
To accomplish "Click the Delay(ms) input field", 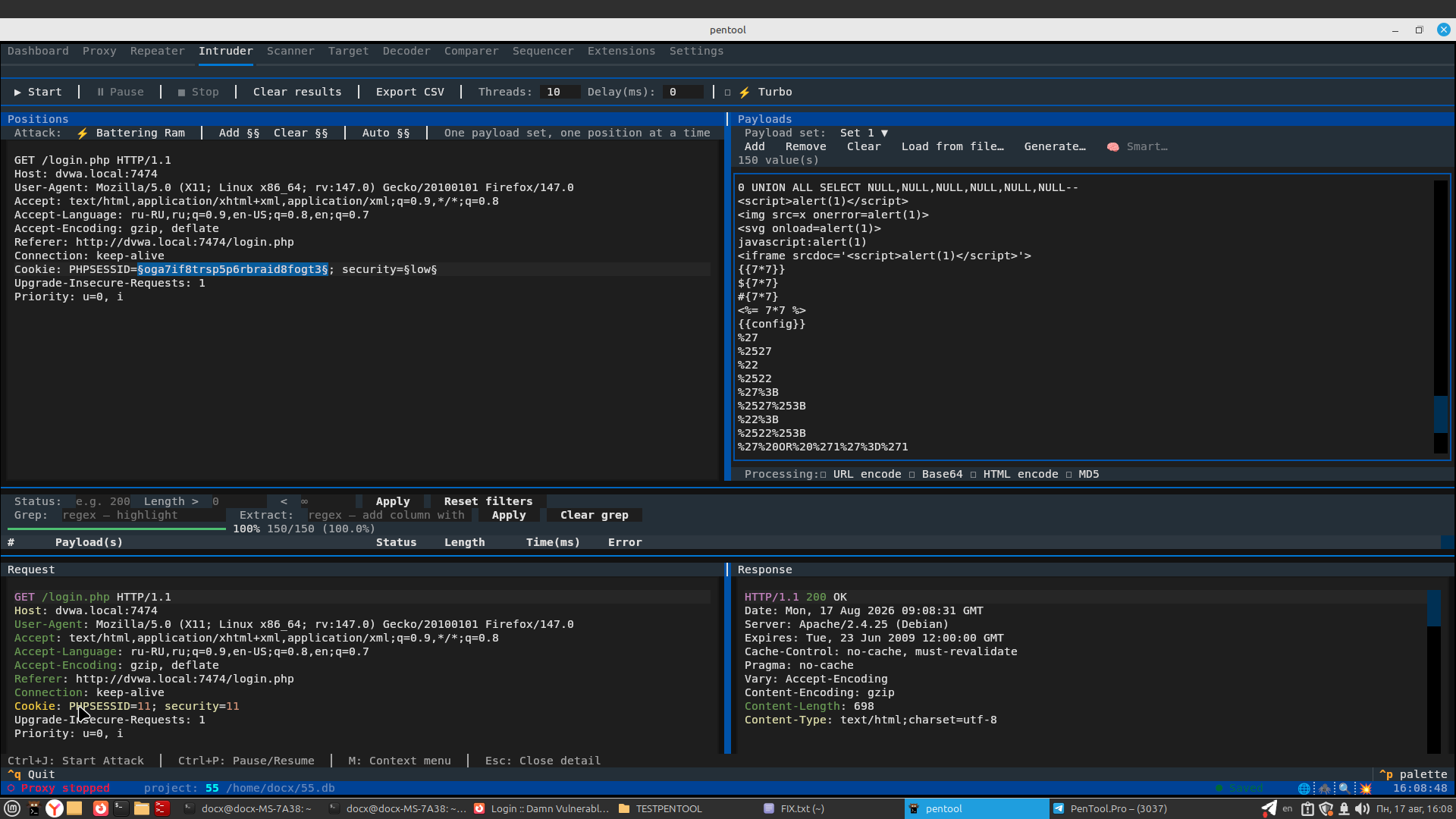I will click(683, 92).
